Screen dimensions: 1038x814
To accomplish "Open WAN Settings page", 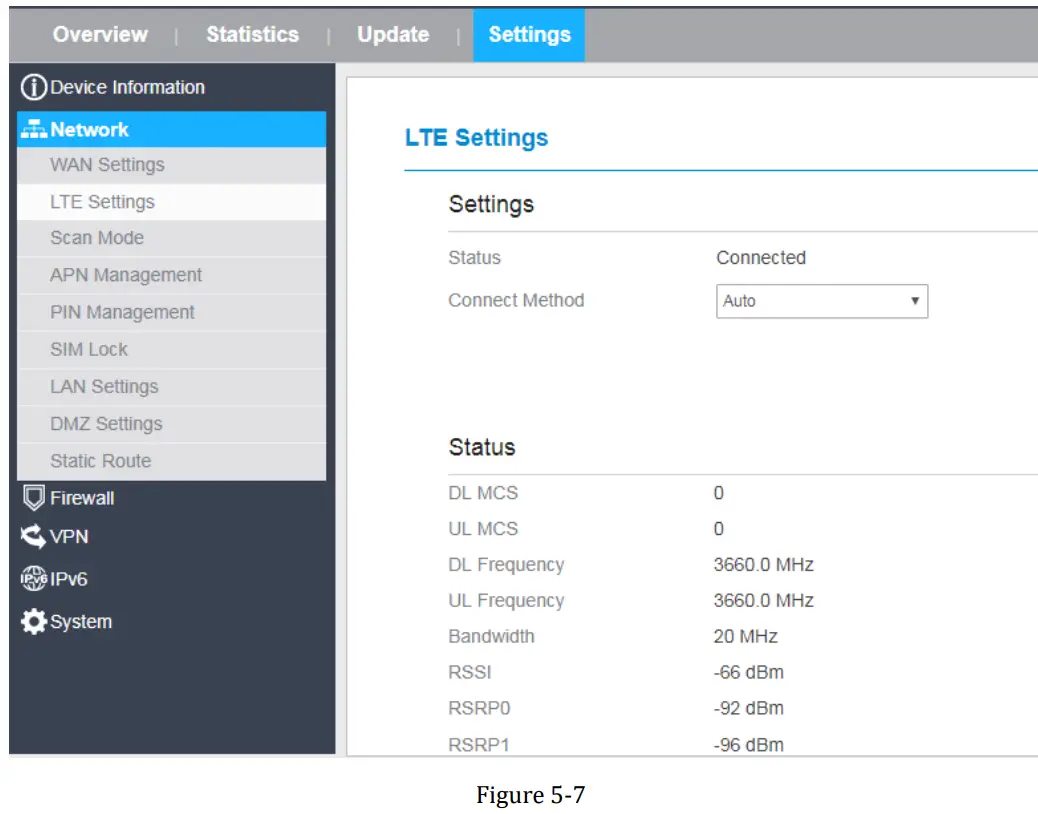I will click(x=171, y=165).
